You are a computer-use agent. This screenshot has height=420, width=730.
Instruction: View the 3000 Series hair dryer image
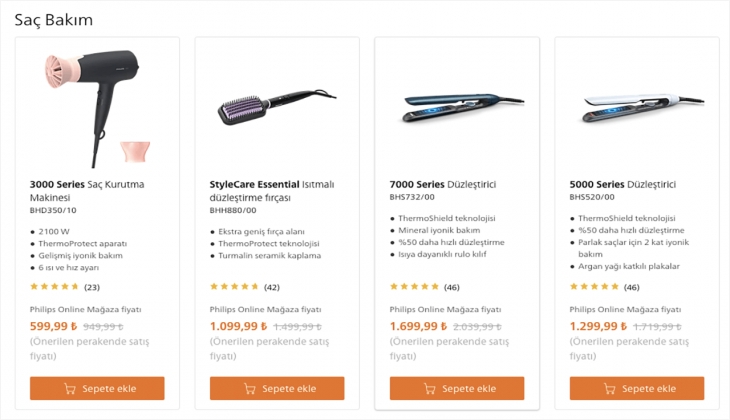coord(96,107)
